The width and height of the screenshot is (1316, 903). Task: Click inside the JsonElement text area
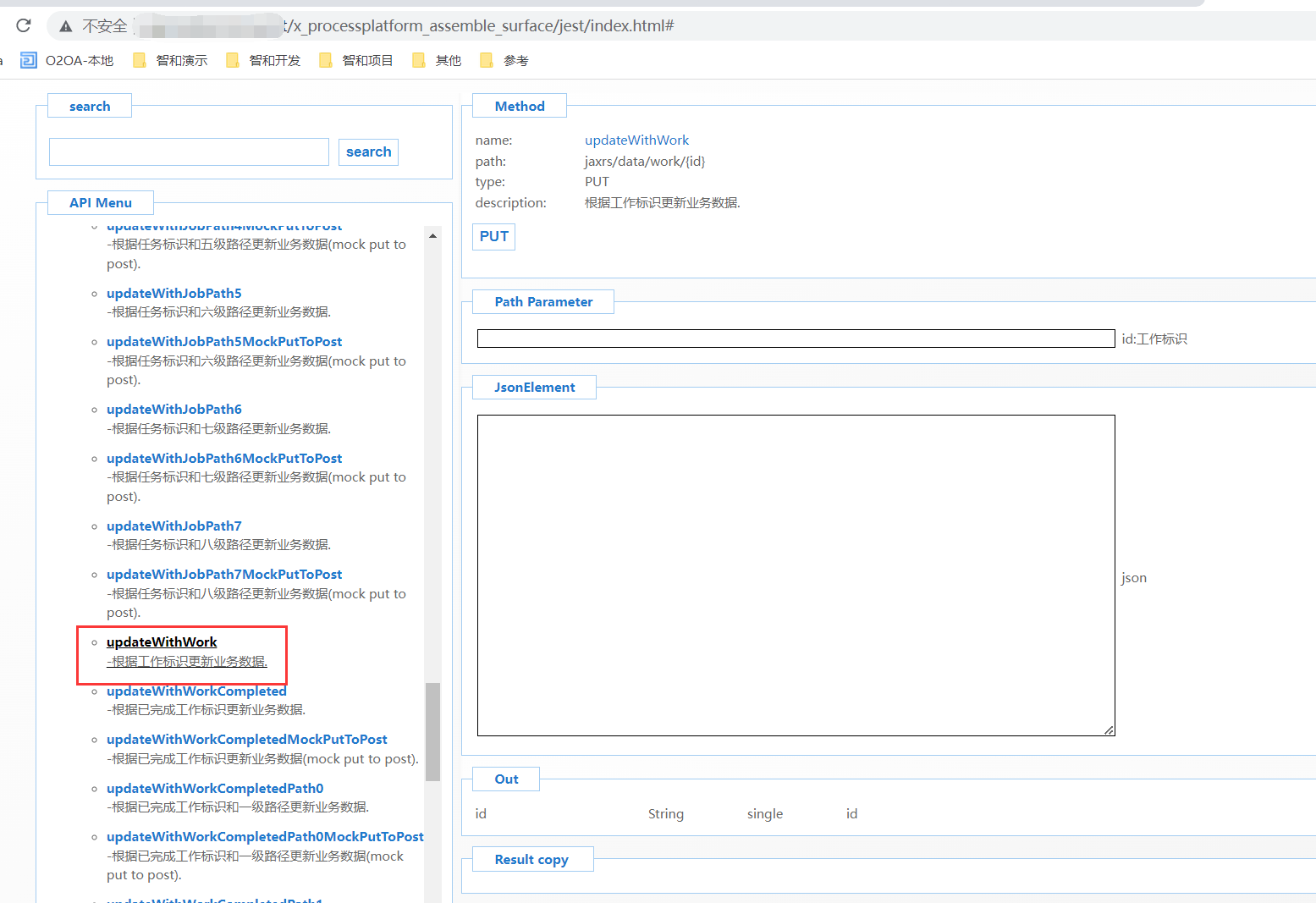(796, 575)
